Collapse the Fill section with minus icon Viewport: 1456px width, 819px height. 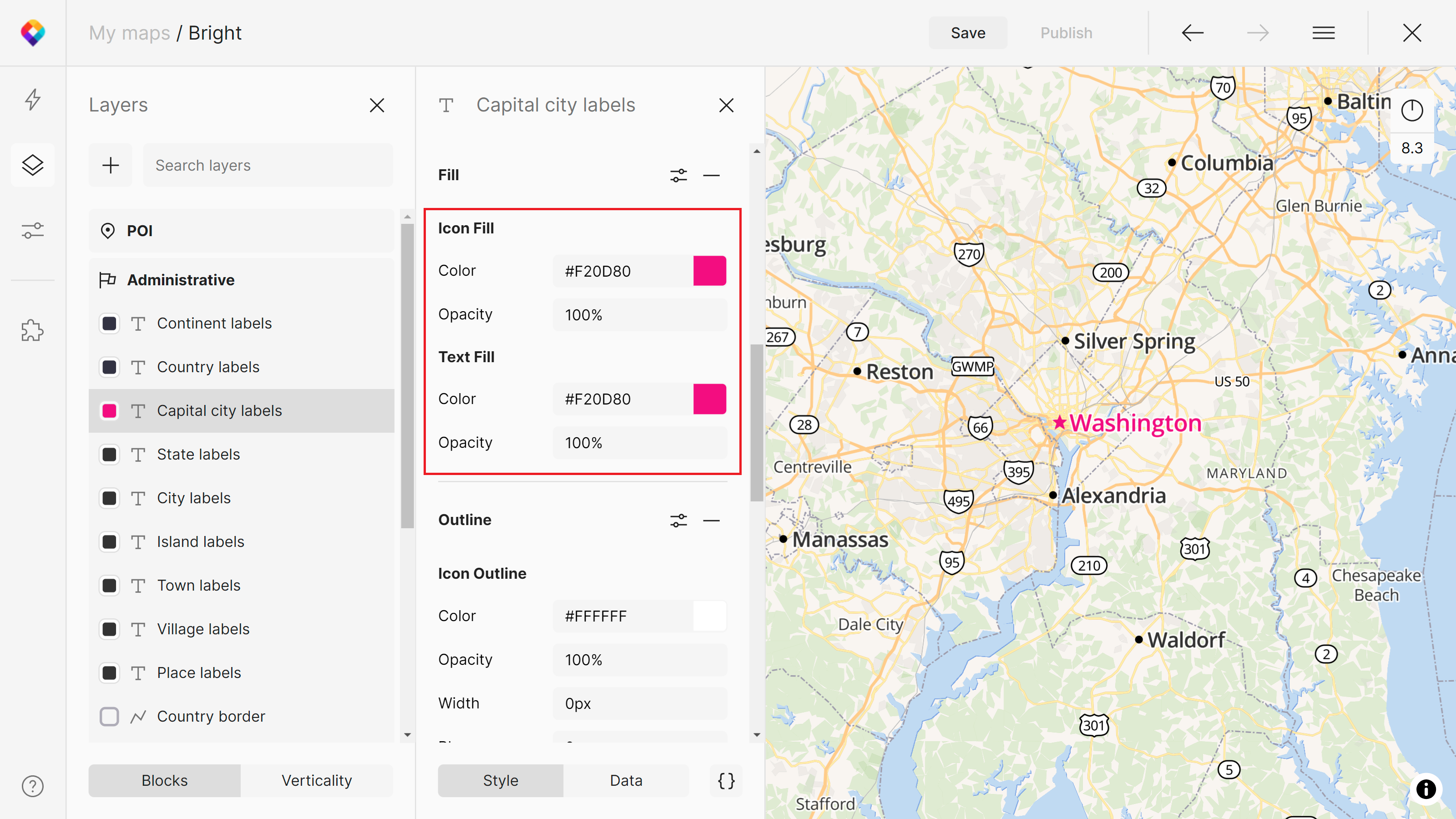tap(711, 175)
